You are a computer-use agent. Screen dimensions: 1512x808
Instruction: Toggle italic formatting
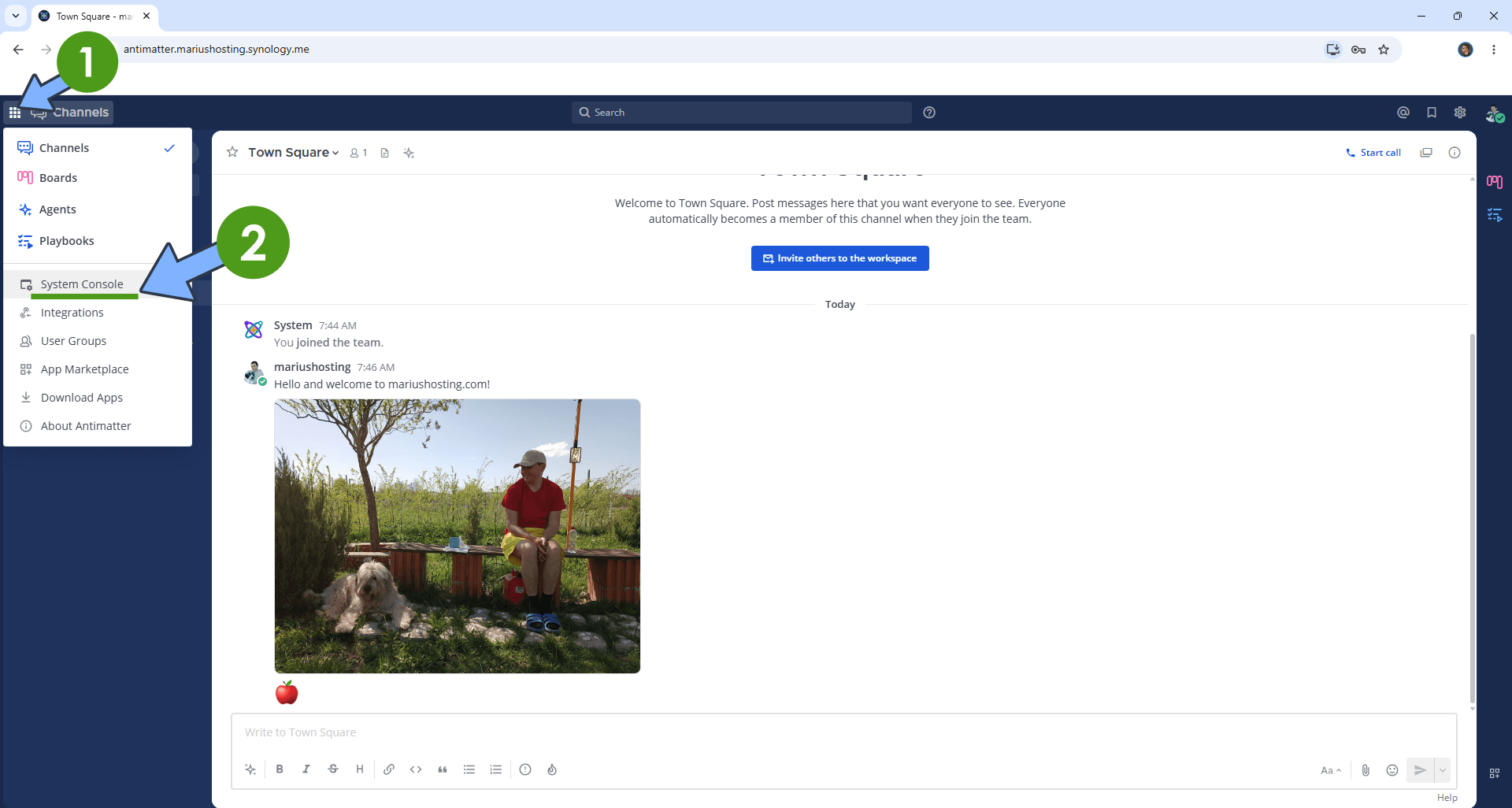coord(306,769)
